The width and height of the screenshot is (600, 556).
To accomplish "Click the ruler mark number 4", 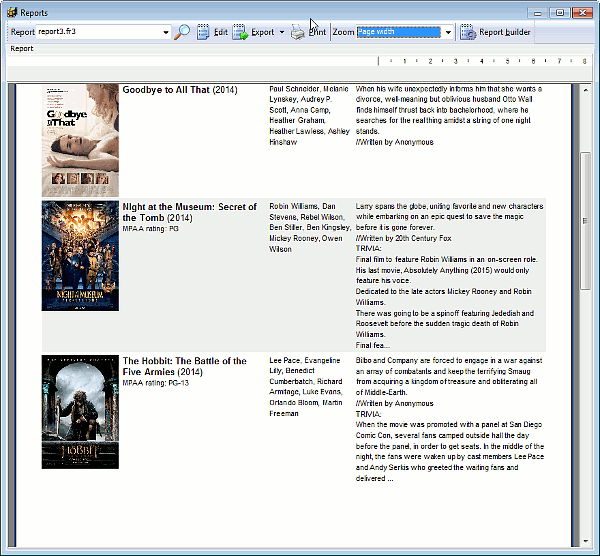I will click(x=481, y=61).
